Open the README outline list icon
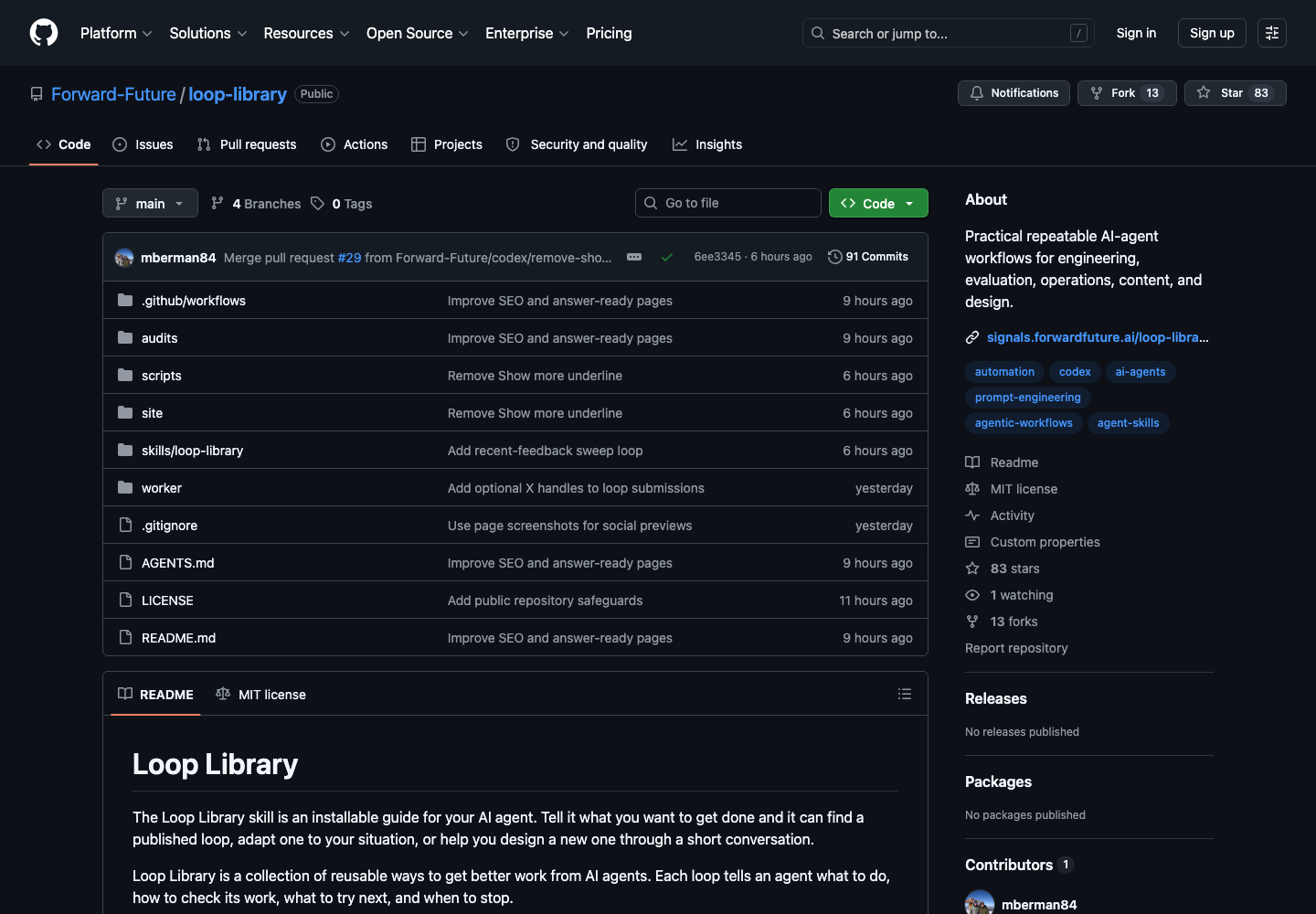This screenshot has width=1316, height=914. pyautogui.click(x=905, y=695)
